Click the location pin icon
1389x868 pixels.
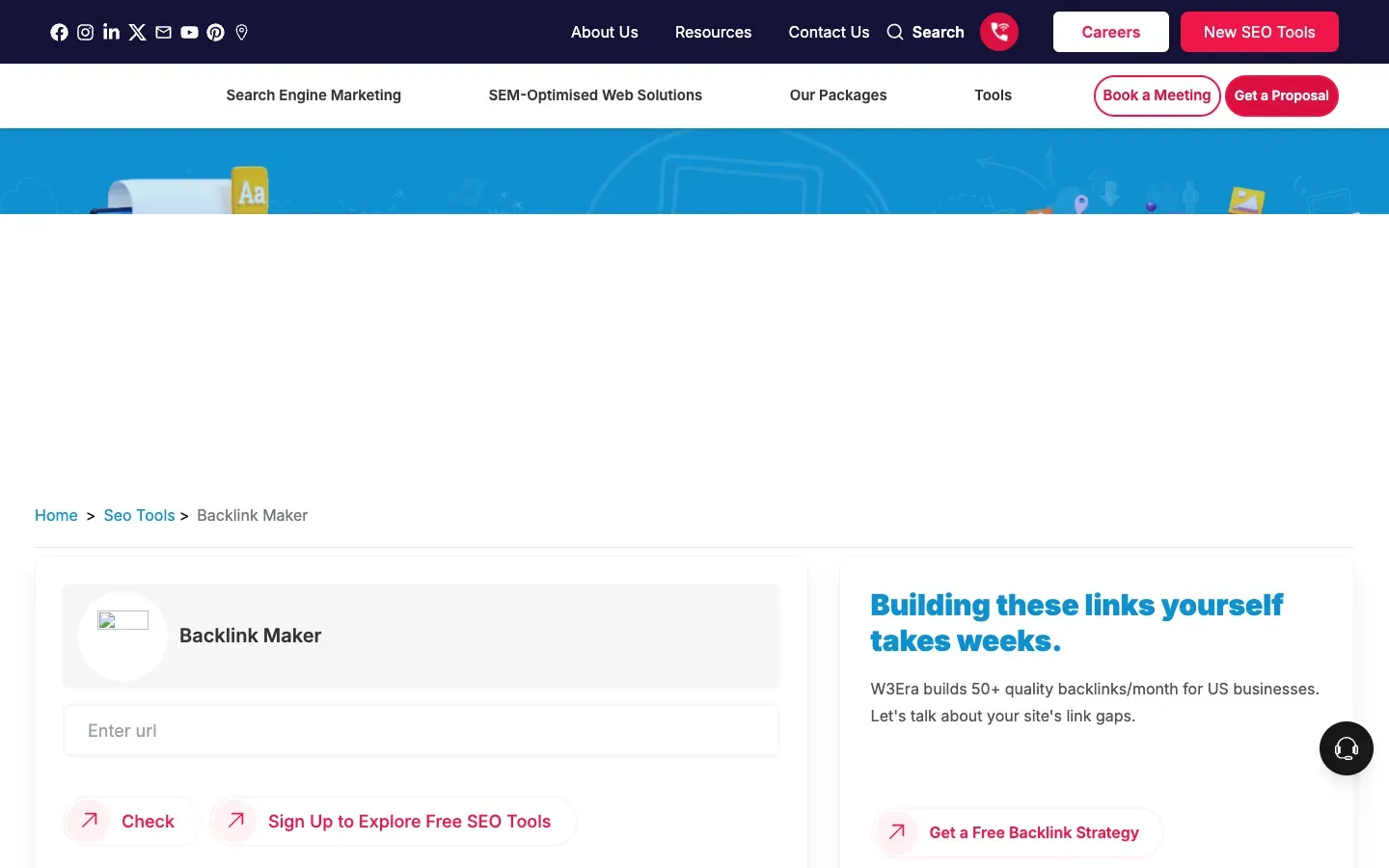coord(241,32)
